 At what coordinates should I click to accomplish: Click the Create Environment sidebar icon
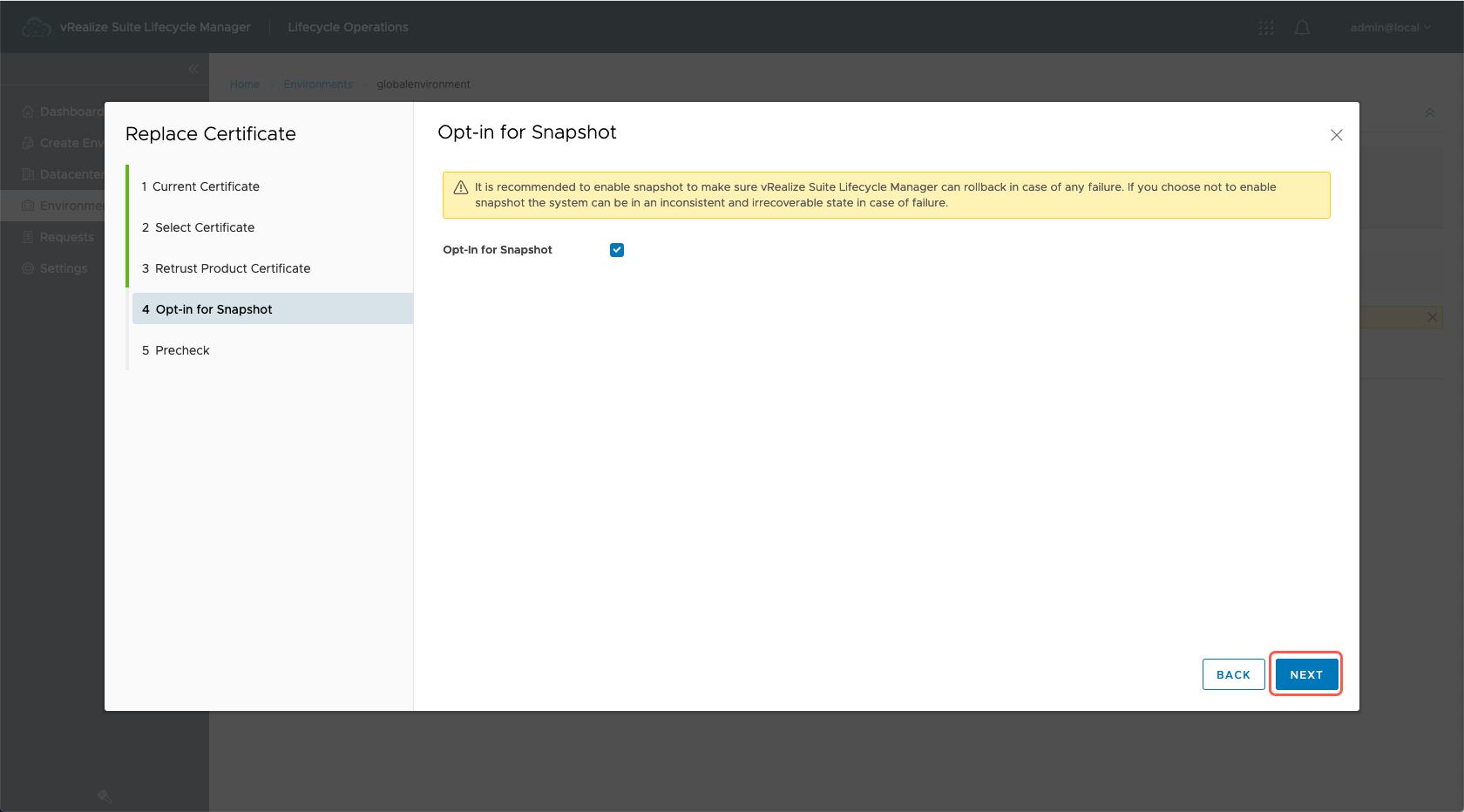coord(28,143)
